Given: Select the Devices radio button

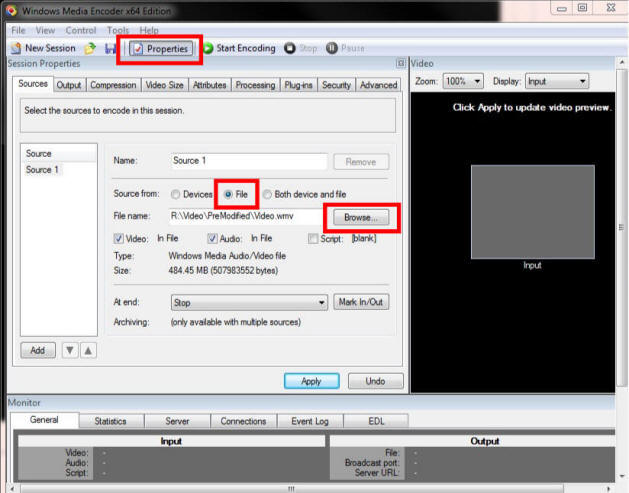Looking at the screenshot, I should (x=175, y=195).
